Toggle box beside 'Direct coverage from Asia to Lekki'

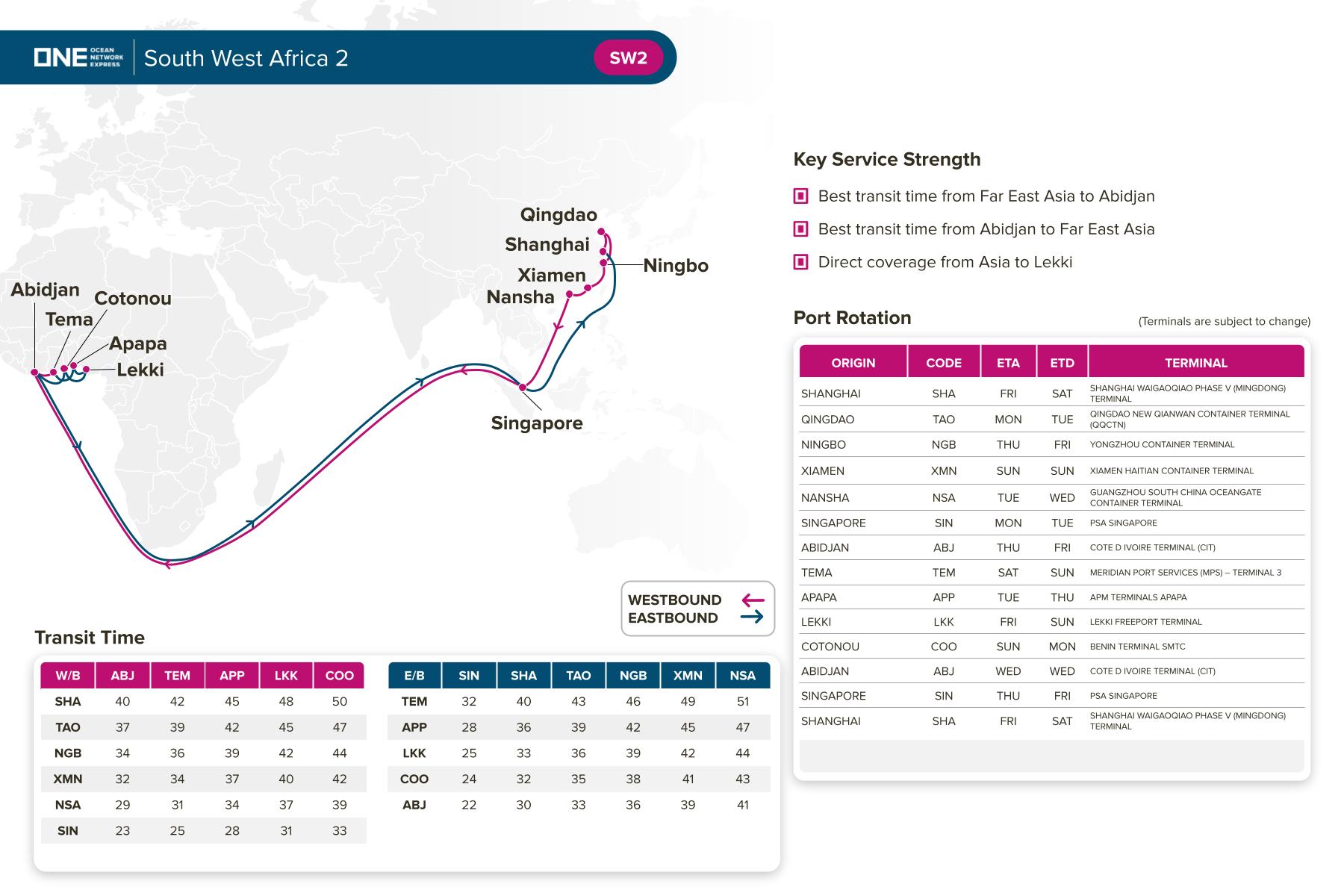[x=800, y=262]
